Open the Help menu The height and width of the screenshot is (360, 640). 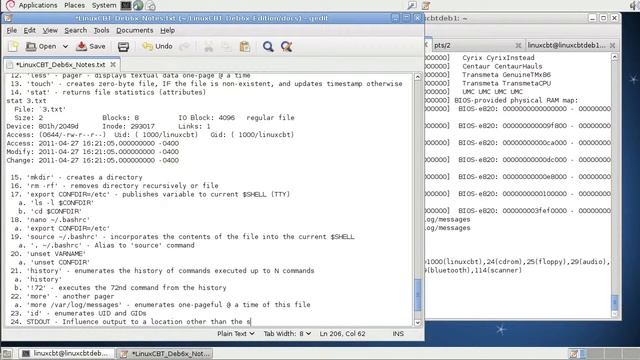pos(167,30)
